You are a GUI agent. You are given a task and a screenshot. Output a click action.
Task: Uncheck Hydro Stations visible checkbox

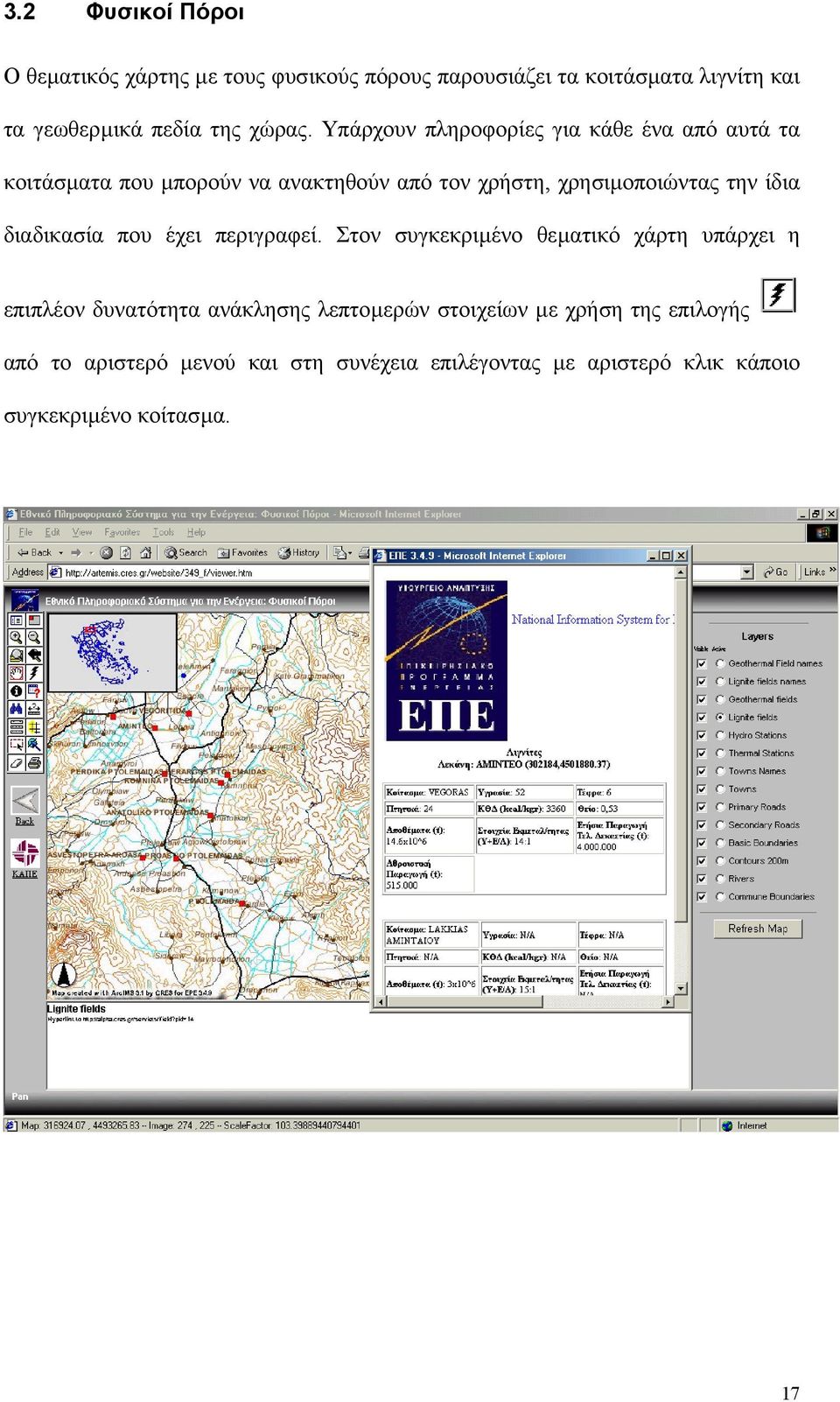pos(702,735)
